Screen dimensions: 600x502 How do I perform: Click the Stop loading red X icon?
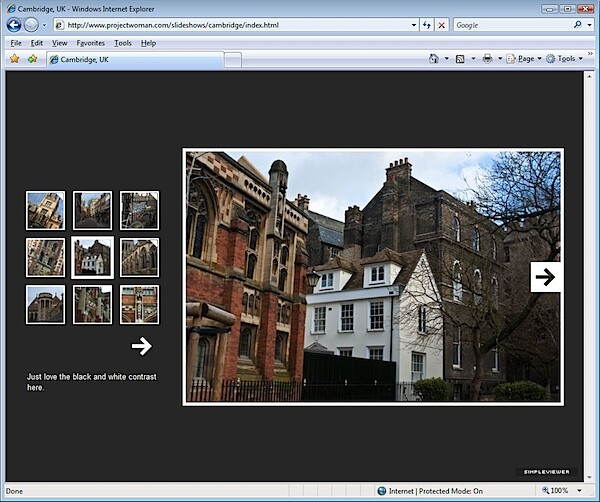point(442,25)
